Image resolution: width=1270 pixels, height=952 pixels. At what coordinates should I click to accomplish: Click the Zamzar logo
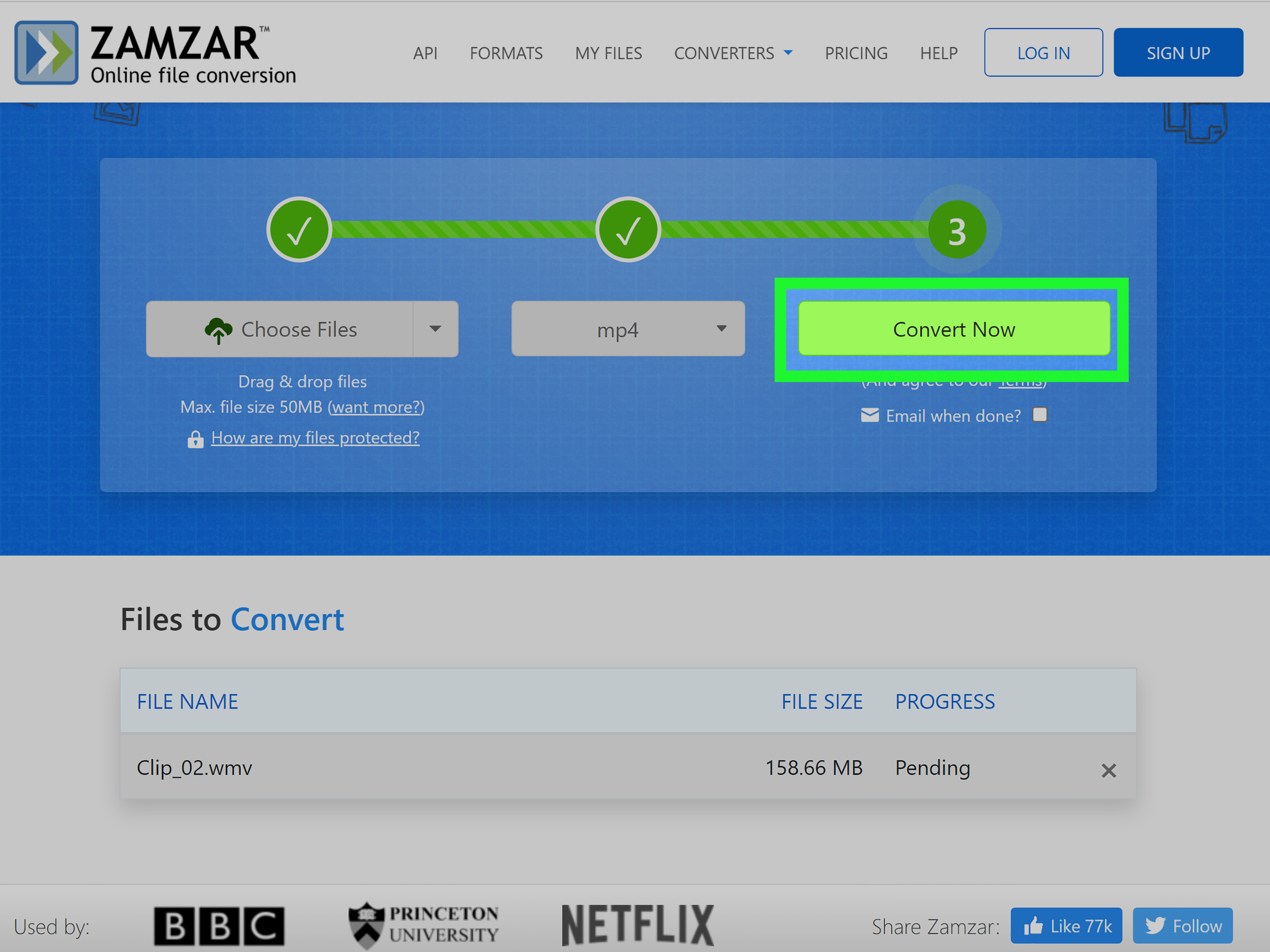tap(155, 52)
